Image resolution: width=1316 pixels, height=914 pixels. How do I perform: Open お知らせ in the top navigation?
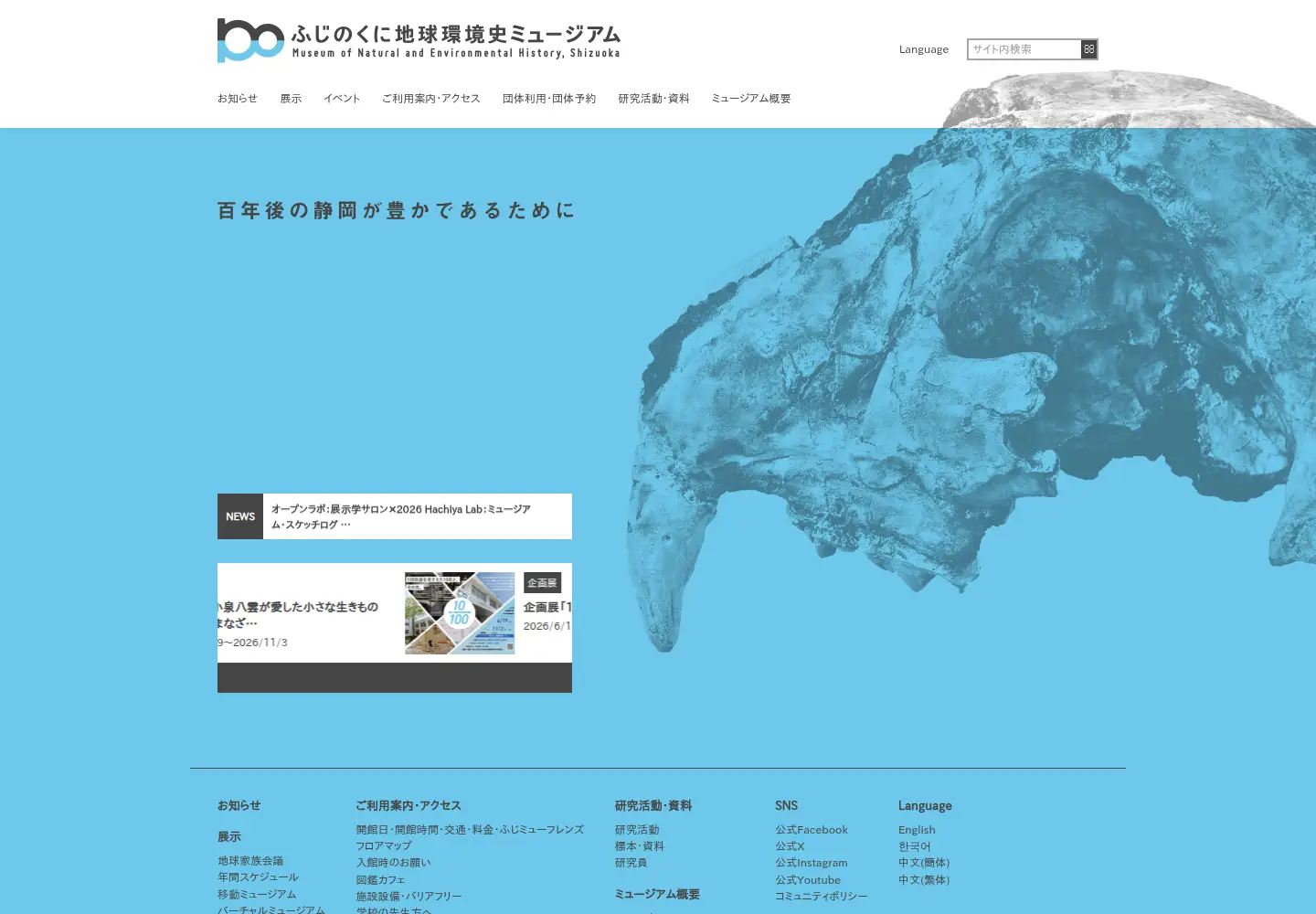(x=238, y=99)
